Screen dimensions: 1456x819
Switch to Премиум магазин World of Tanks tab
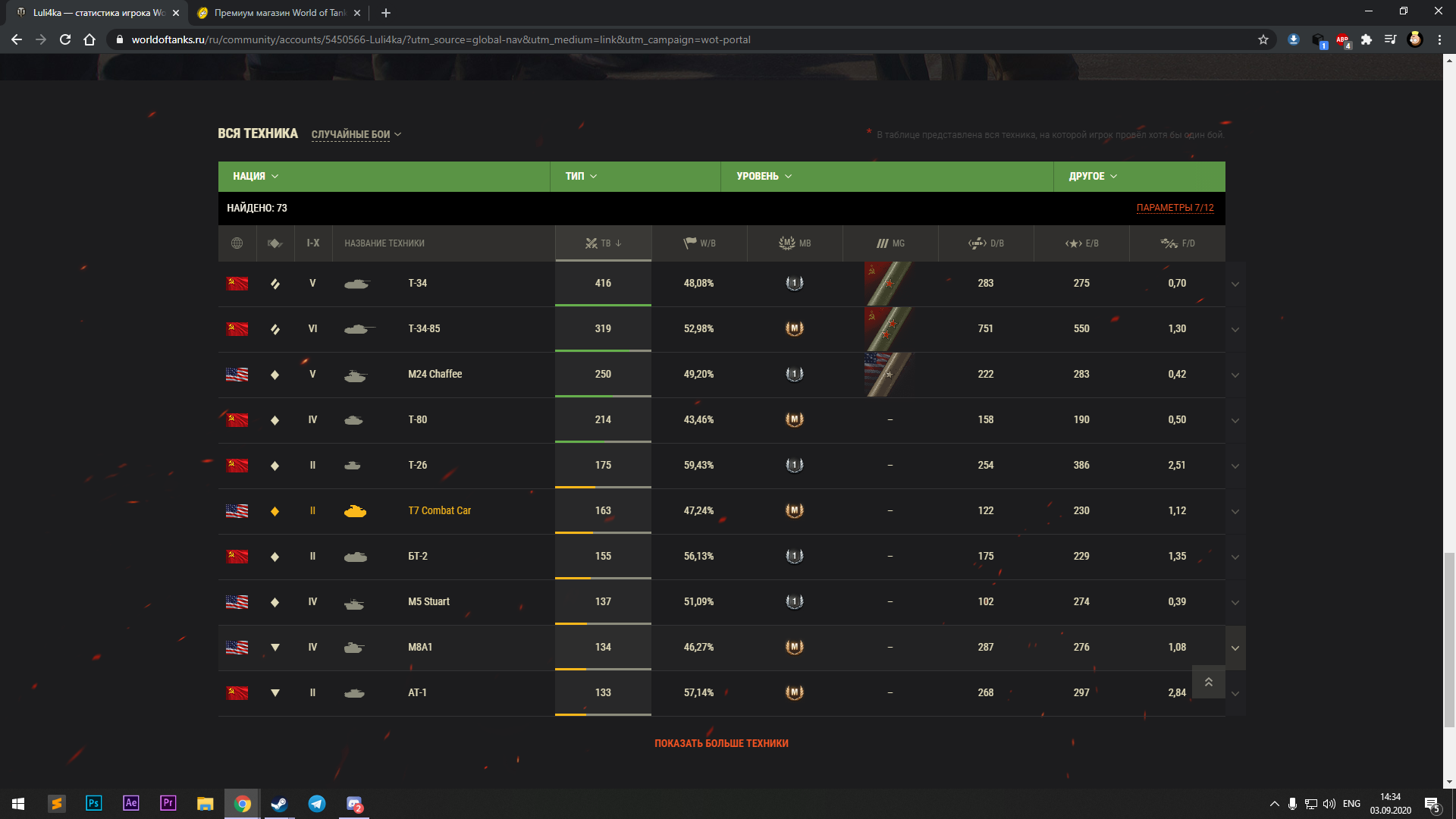pyautogui.click(x=278, y=13)
